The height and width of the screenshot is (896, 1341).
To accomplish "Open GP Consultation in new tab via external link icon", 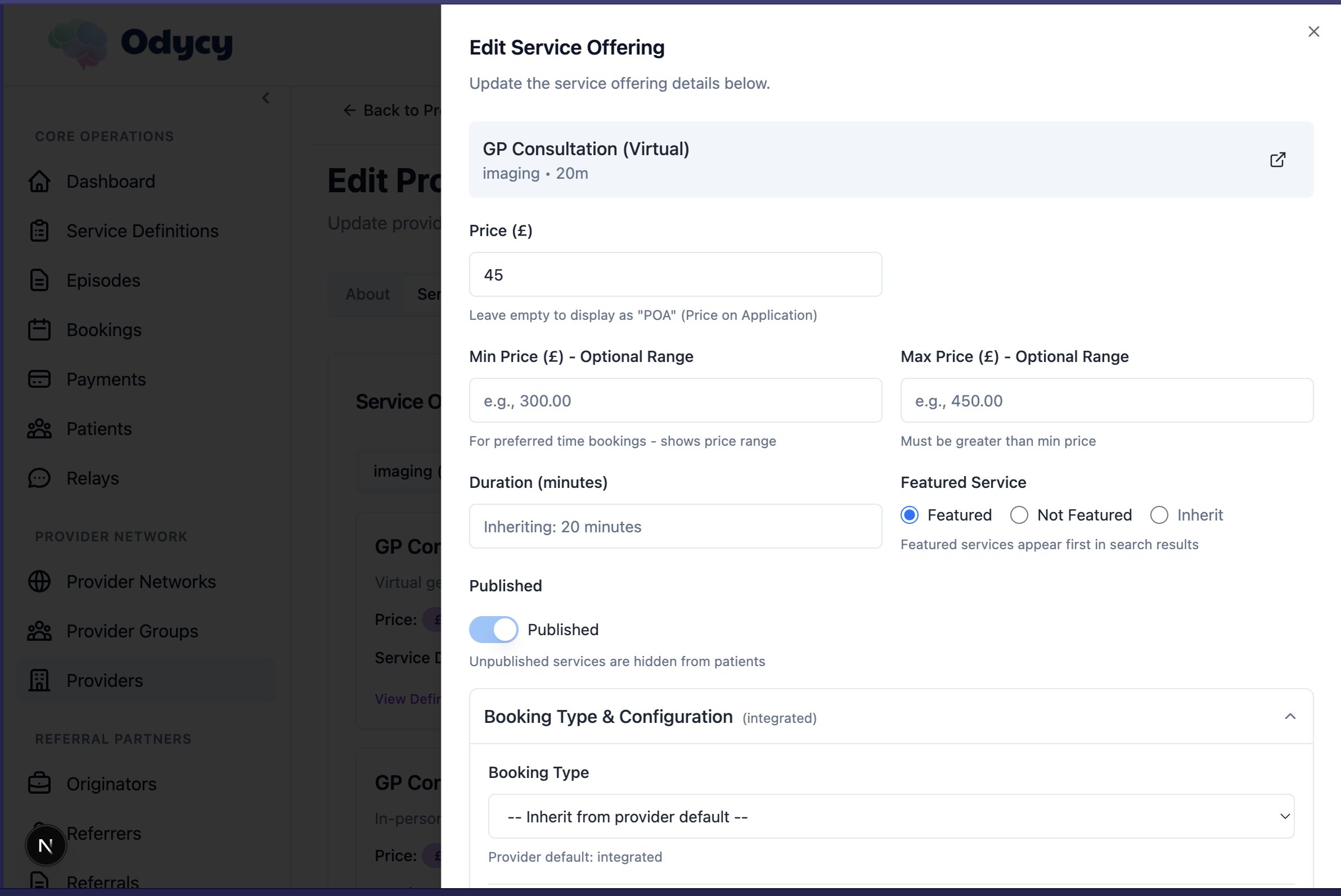I will click(1278, 160).
